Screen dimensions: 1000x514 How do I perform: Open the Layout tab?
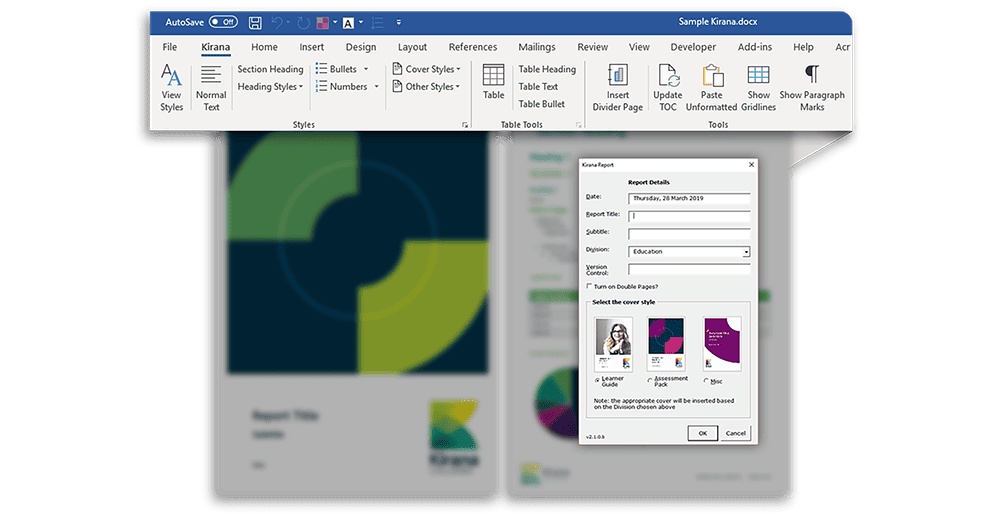tap(413, 47)
